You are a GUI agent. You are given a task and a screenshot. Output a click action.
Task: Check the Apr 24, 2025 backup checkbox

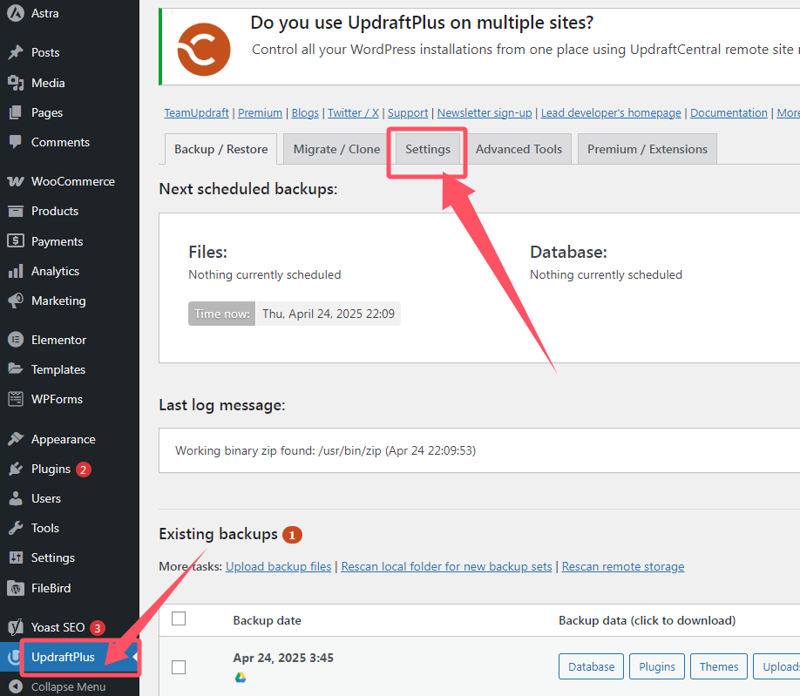[179, 667]
